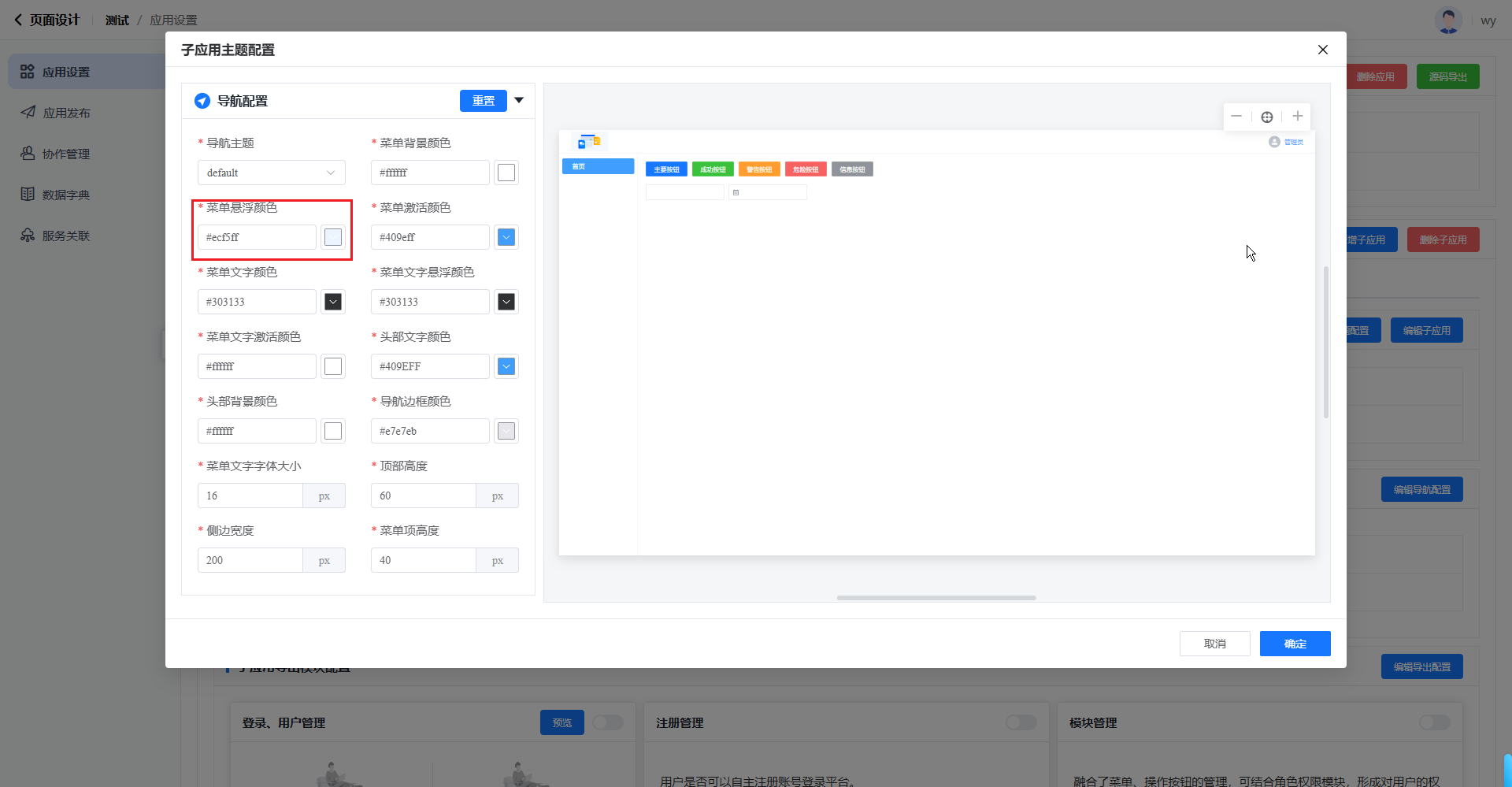Click the user profile avatar at top right
The width and height of the screenshot is (1512, 787).
pos(1448,20)
